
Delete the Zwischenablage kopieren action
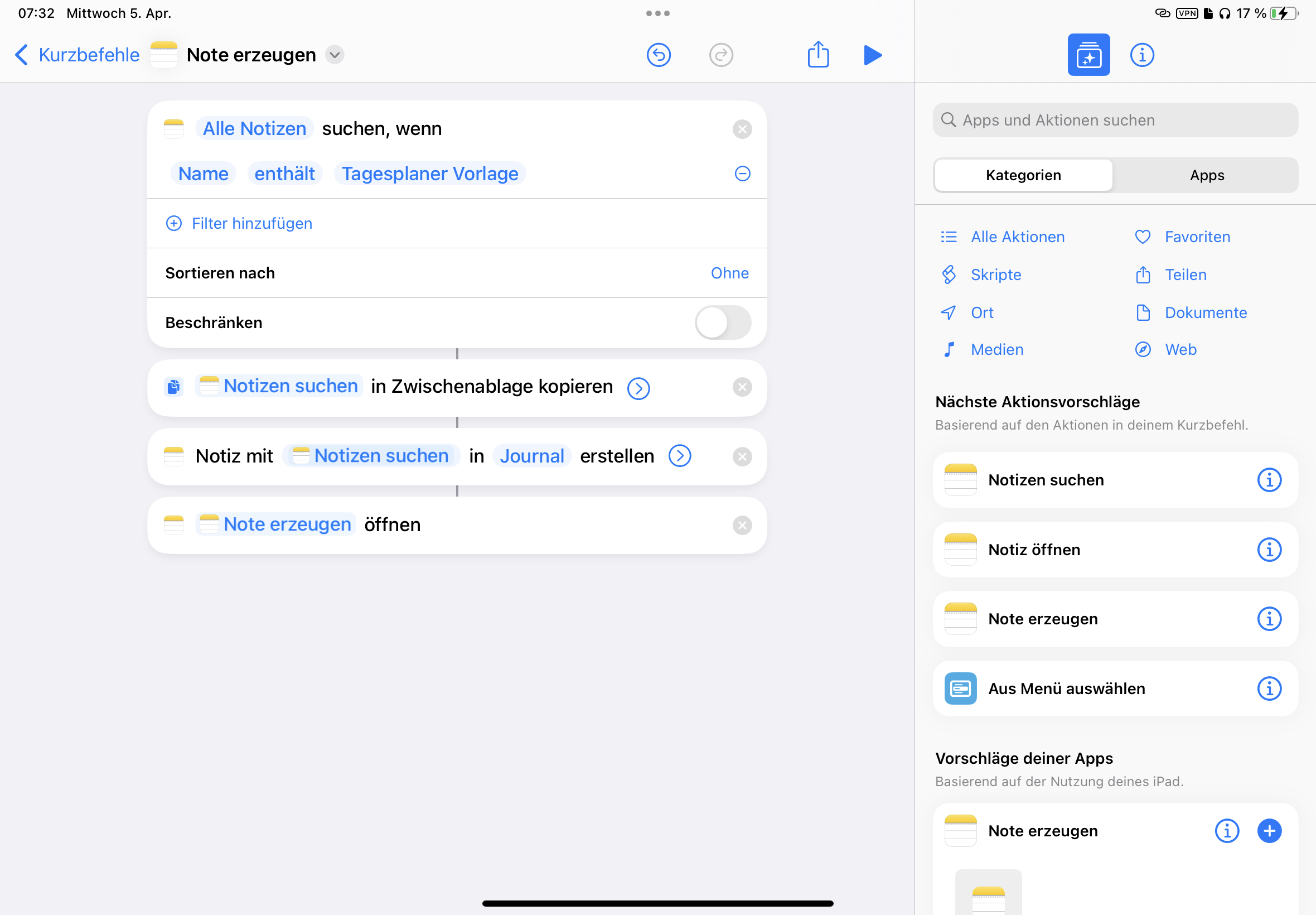coord(742,388)
